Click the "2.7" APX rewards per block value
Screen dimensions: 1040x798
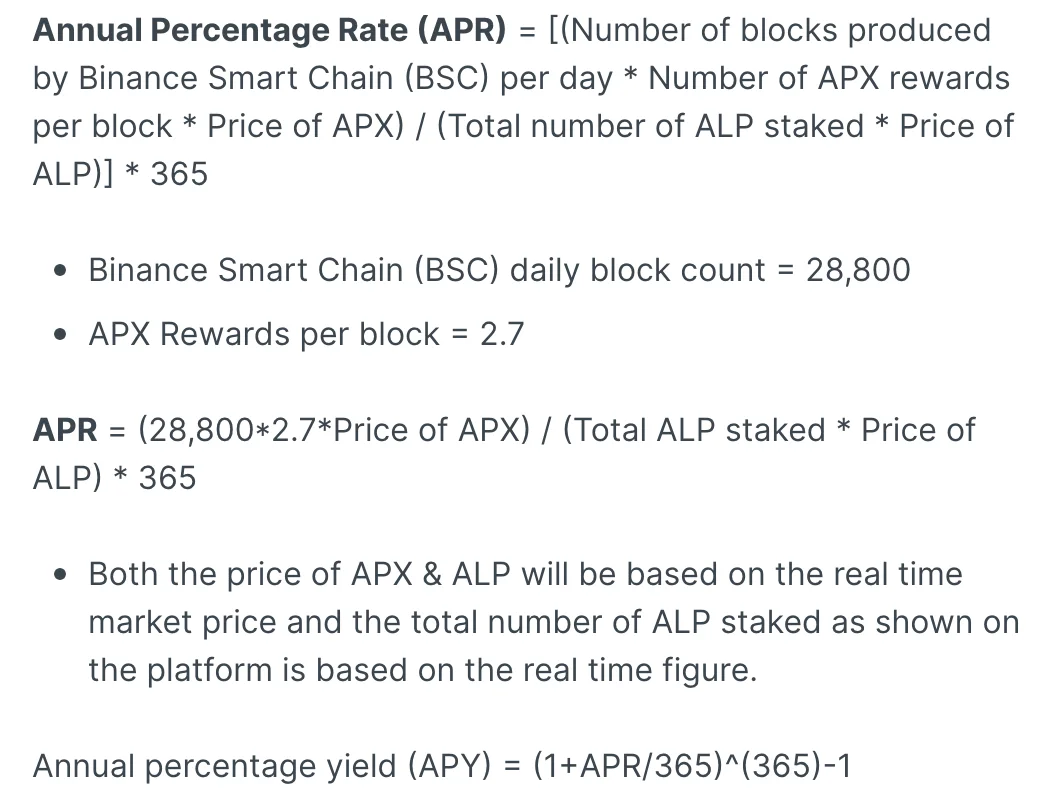coord(502,334)
